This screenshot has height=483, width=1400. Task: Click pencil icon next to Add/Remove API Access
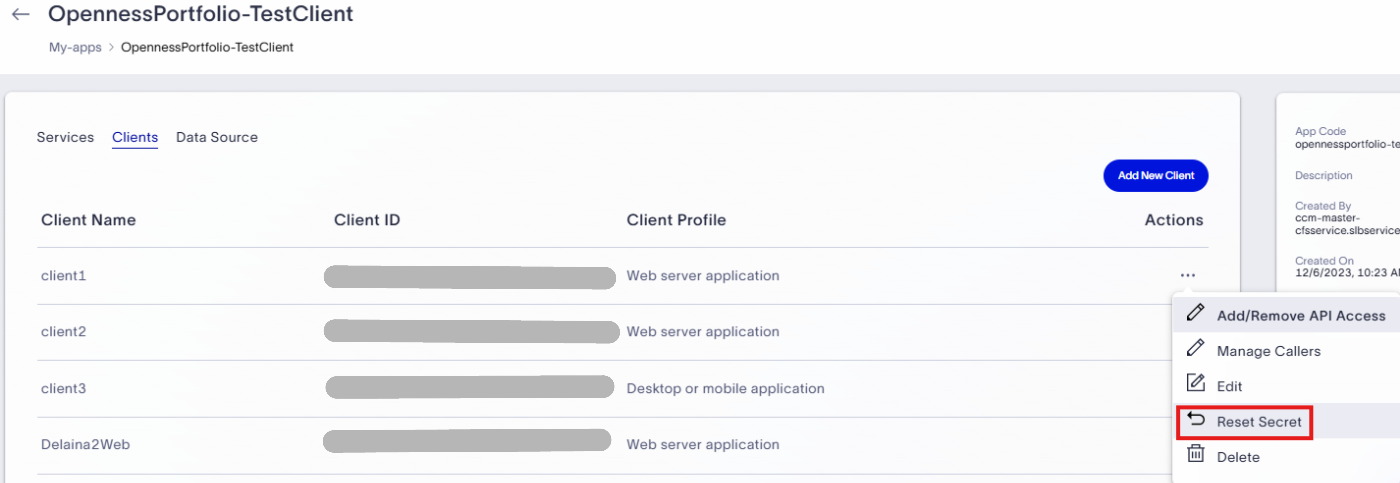click(x=1195, y=313)
